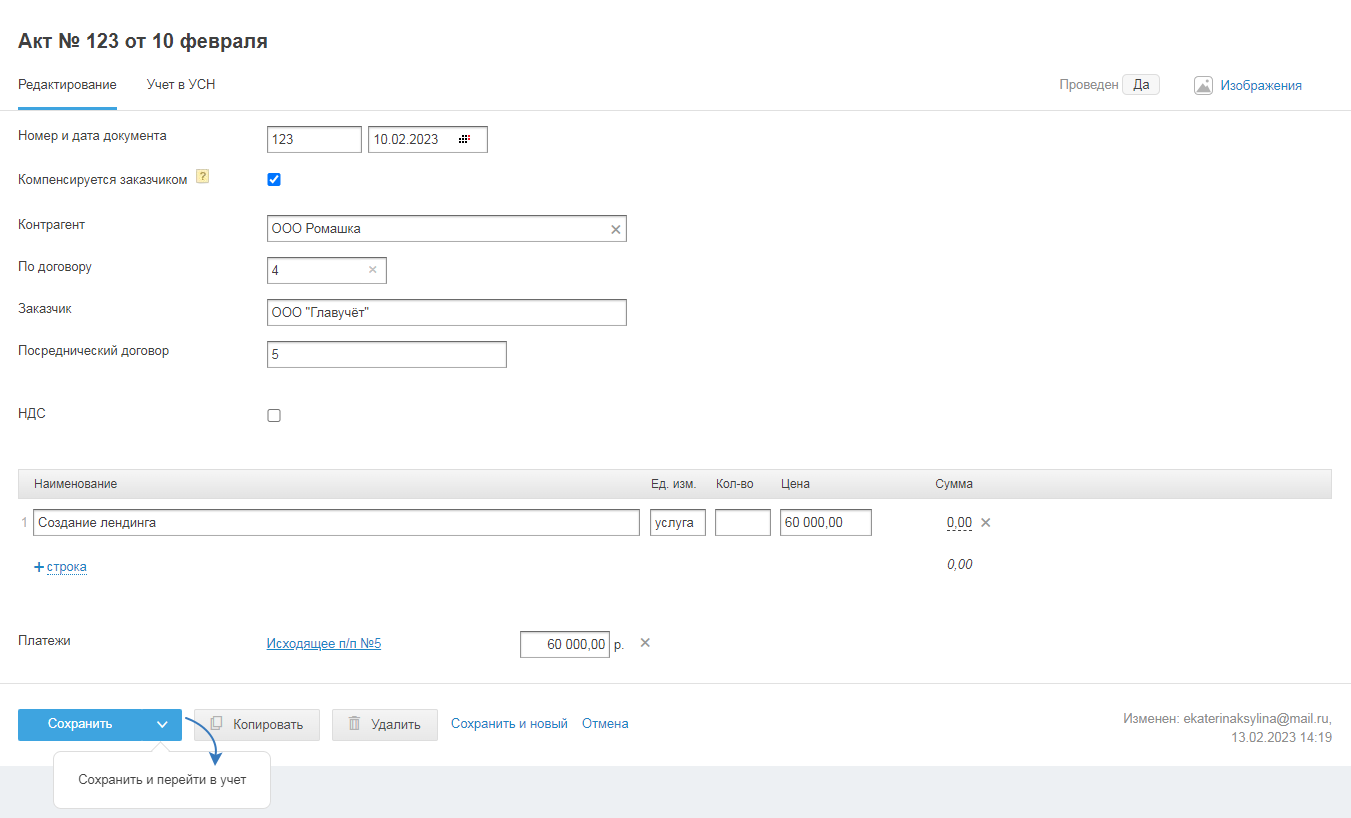Add a new строка to the table
The height and width of the screenshot is (818, 1351).
[60, 567]
